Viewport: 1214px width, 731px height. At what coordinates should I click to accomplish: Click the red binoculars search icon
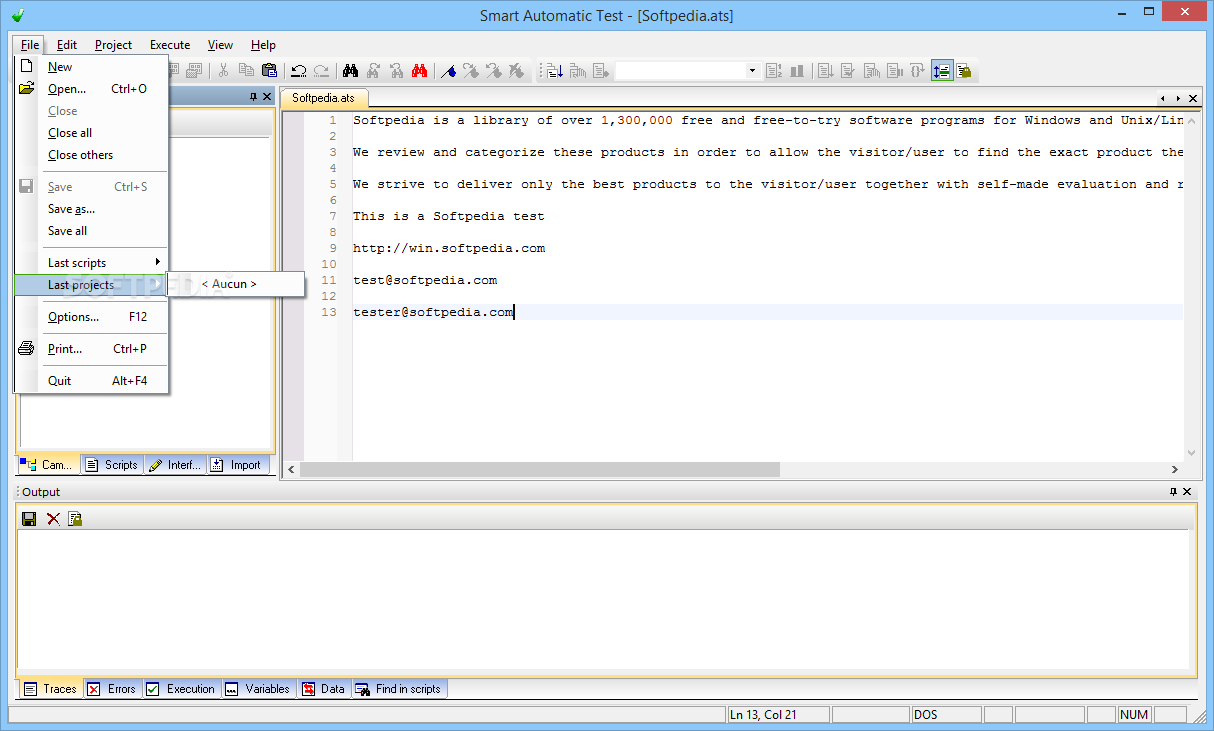[419, 70]
